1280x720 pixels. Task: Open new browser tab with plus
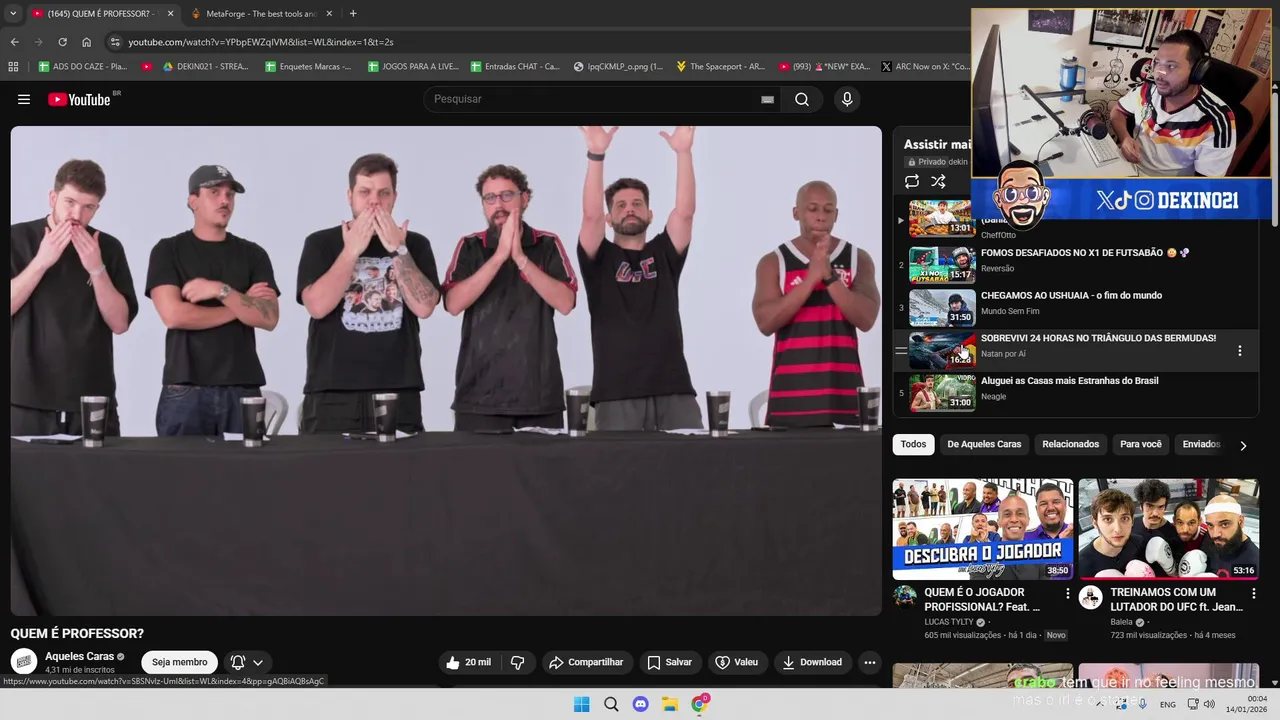click(353, 13)
